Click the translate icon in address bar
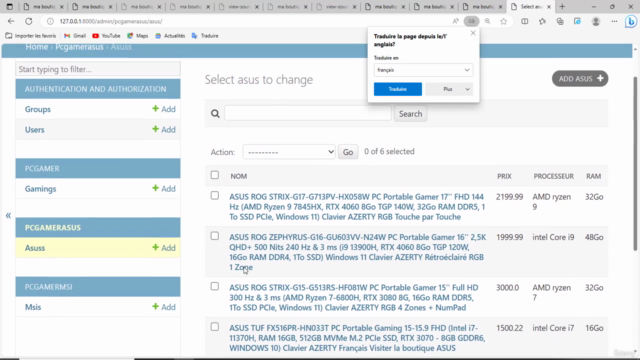 [x=471, y=21]
